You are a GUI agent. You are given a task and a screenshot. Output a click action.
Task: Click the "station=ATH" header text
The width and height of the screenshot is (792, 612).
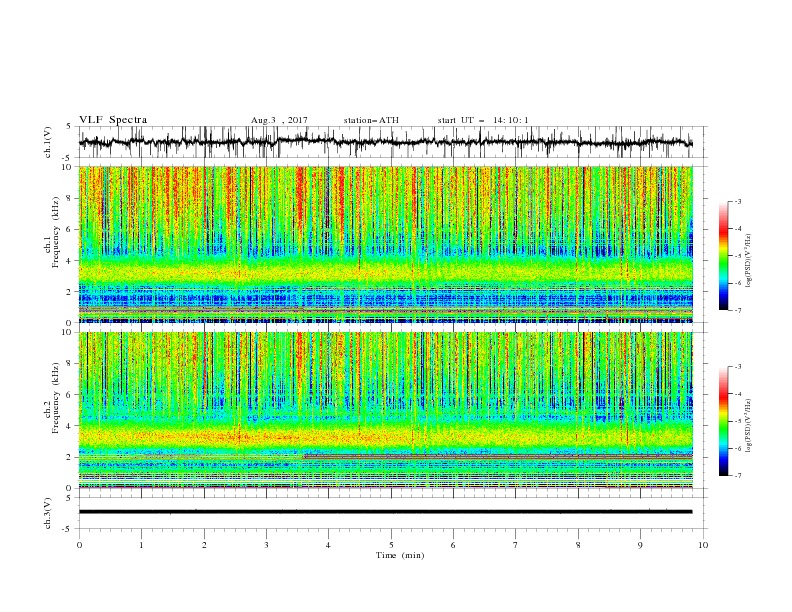371,120
